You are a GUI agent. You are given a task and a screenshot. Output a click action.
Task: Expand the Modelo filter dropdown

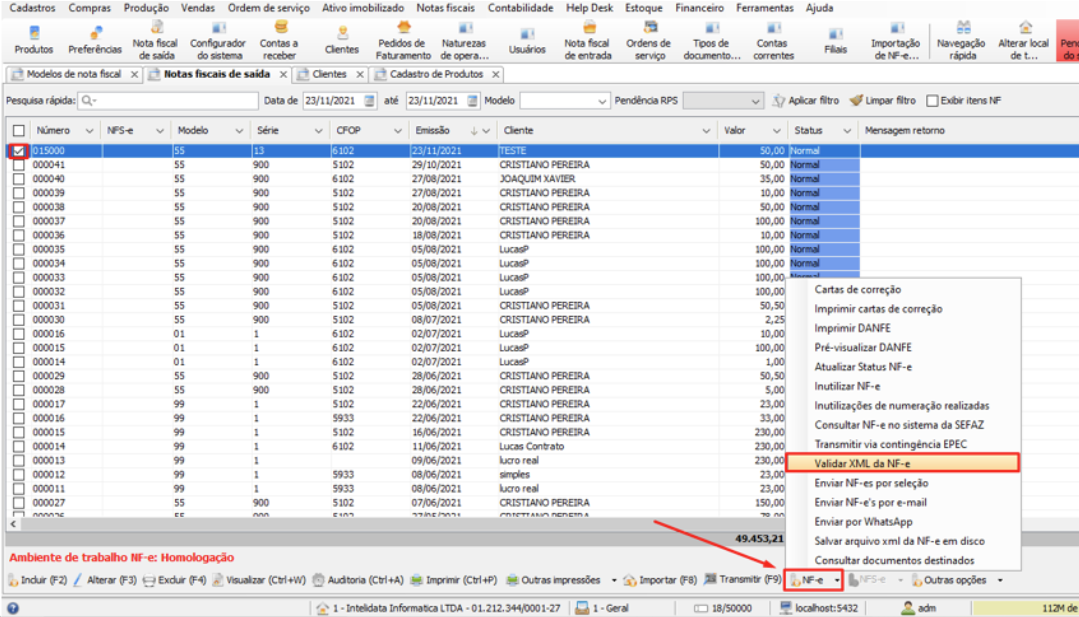[x=602, y=101]
